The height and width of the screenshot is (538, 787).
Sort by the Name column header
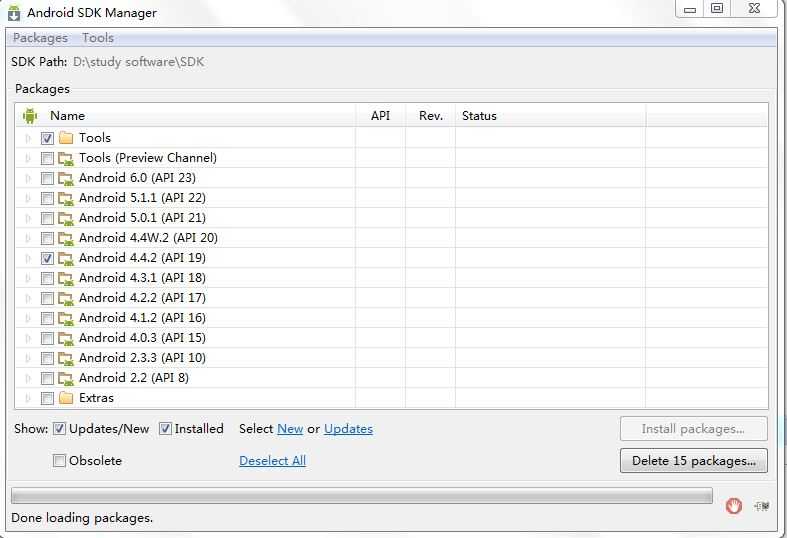click(x=185, y=116)
